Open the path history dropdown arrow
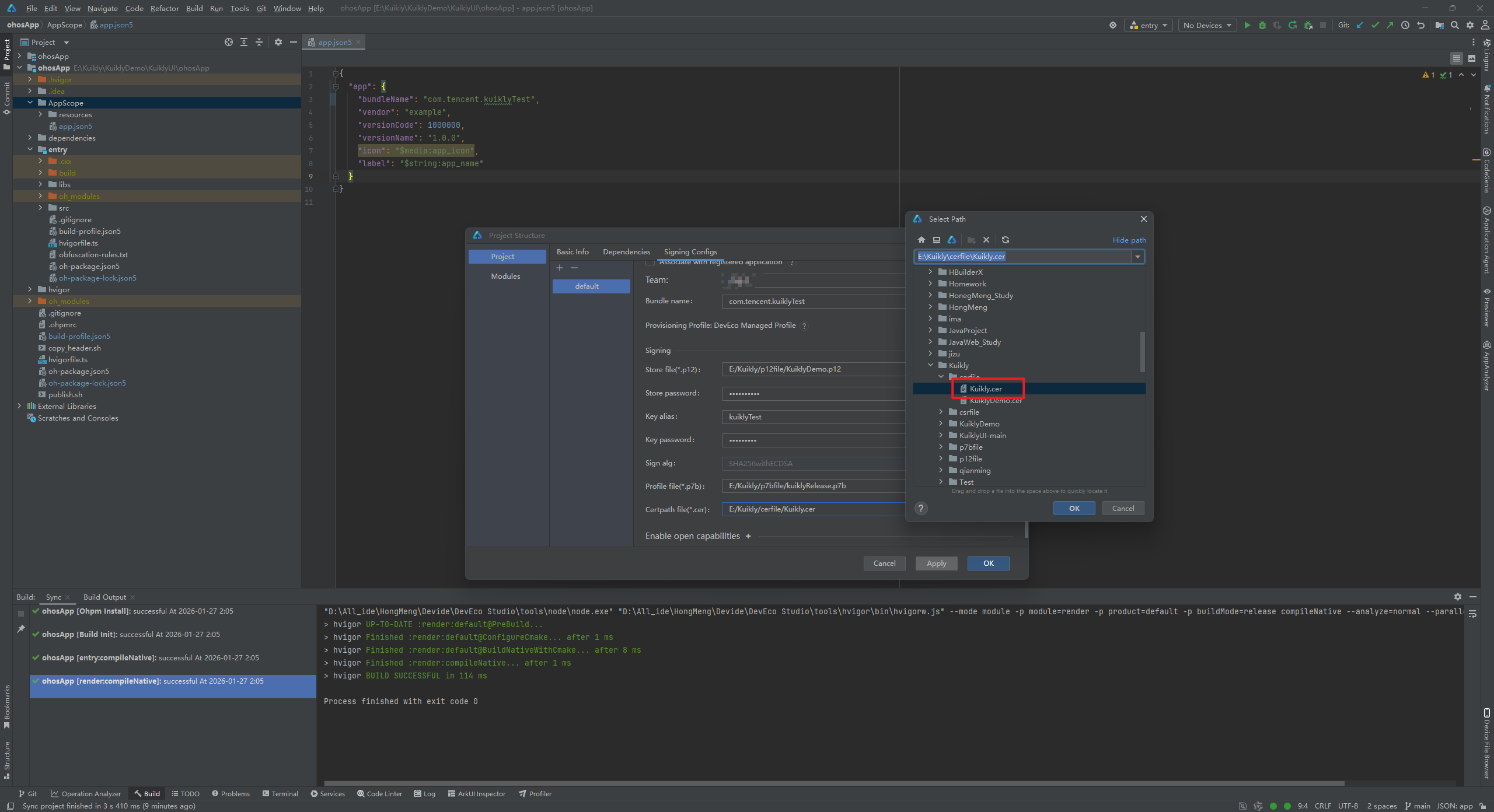Image resolution: width=1494 pixels, height=812 pixels. click(x=1137, y=257)
